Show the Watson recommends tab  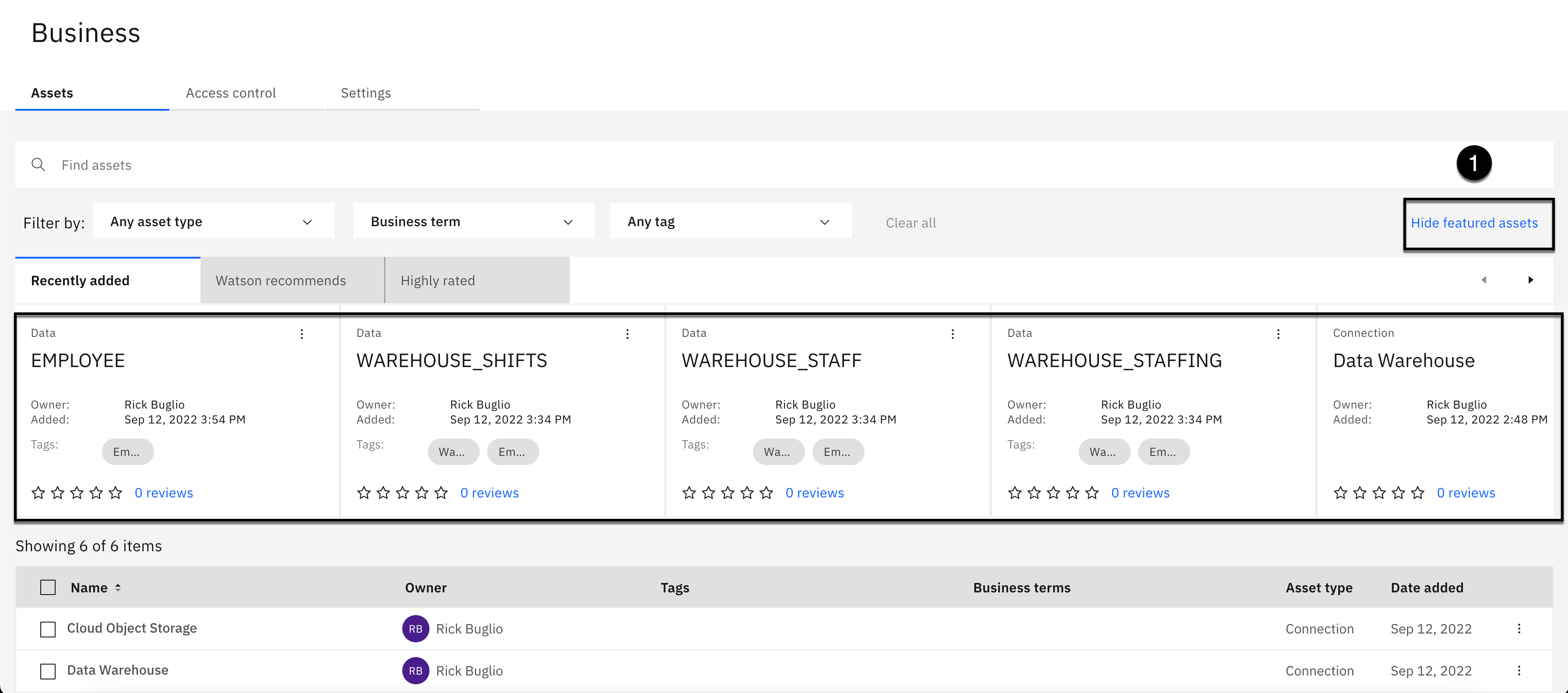281,280
